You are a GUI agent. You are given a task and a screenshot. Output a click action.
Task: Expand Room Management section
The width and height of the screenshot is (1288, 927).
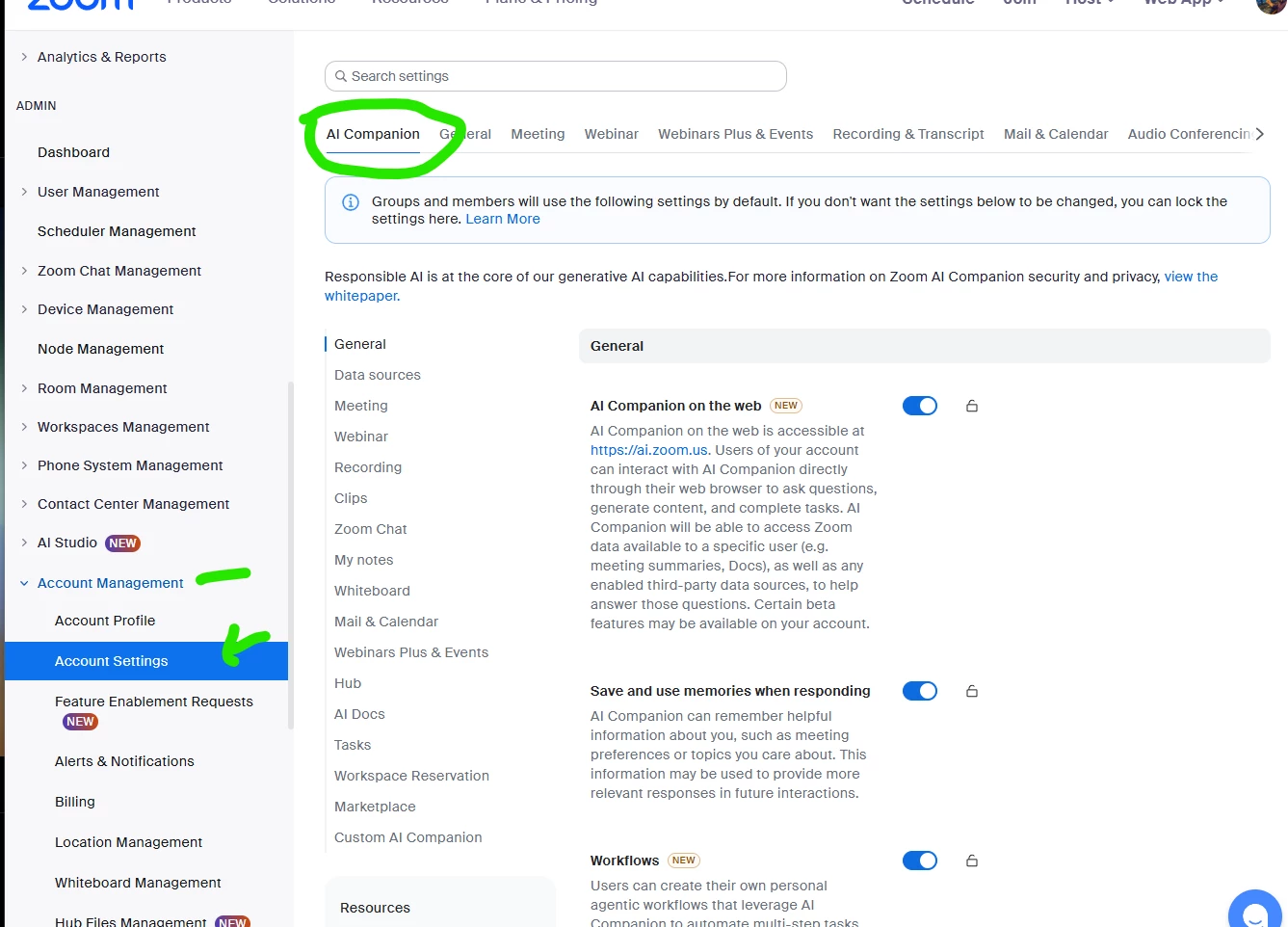coord(24,388)
